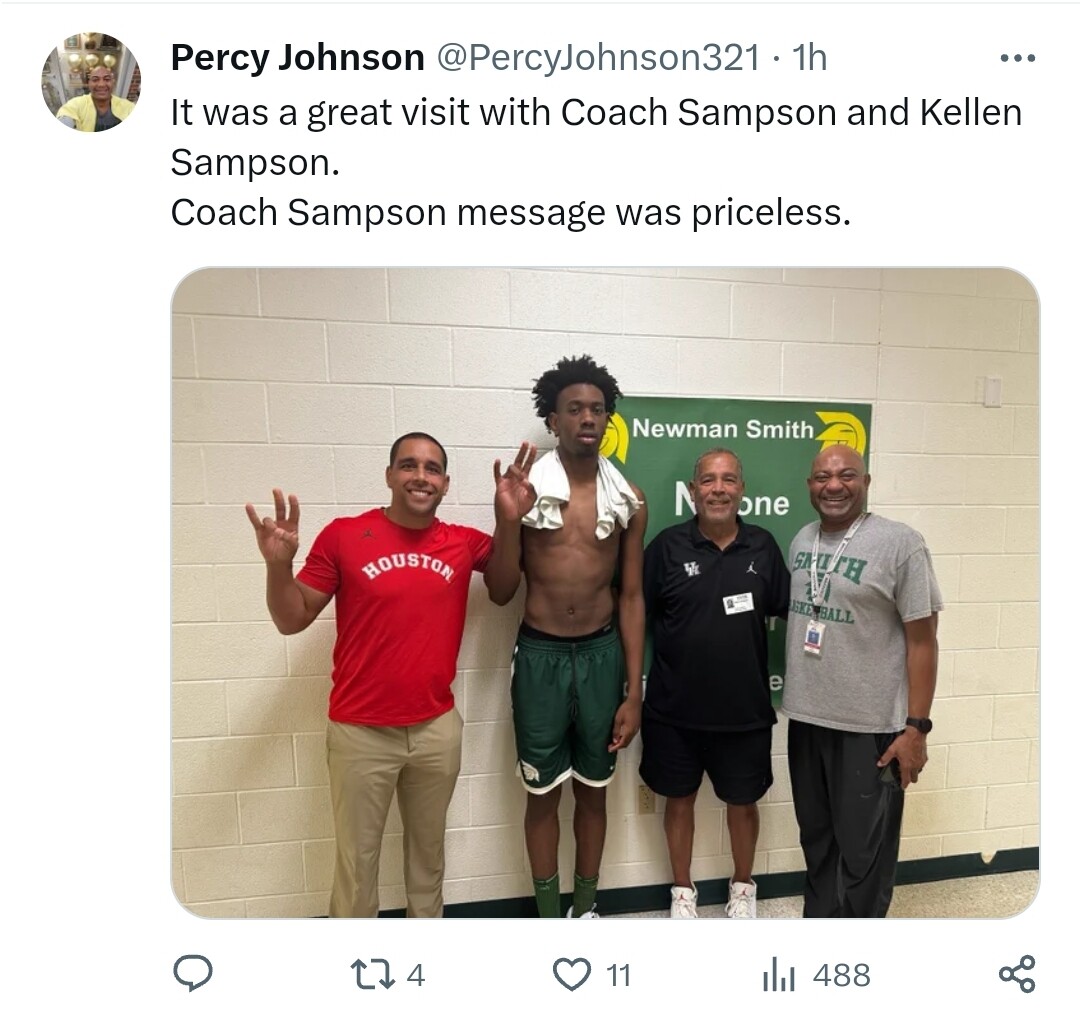The image size is (1080, 1023).
Task: Open the three-dot more options menu
Action: pos(1017,59)
